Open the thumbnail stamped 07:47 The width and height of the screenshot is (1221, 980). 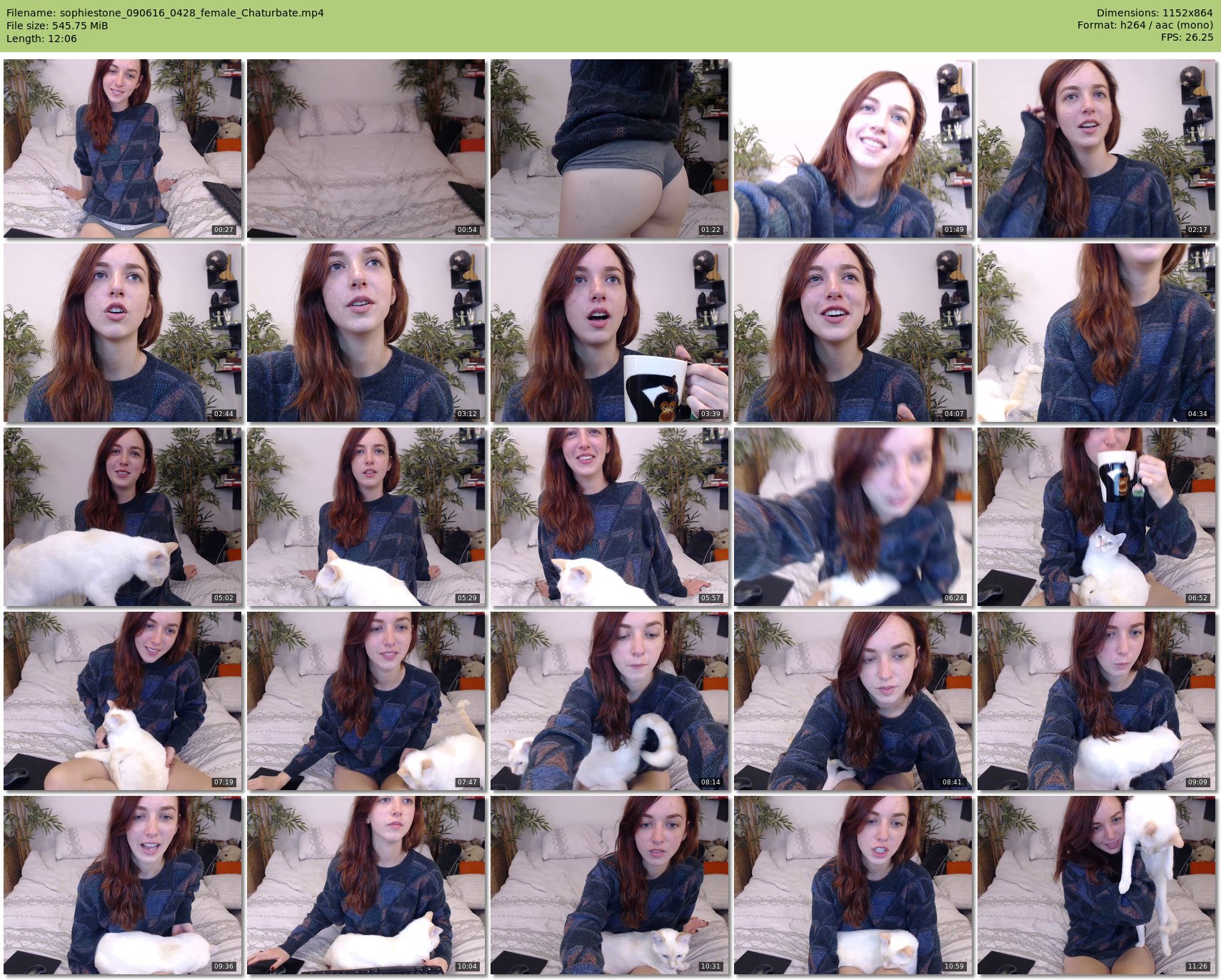[366, 701]
